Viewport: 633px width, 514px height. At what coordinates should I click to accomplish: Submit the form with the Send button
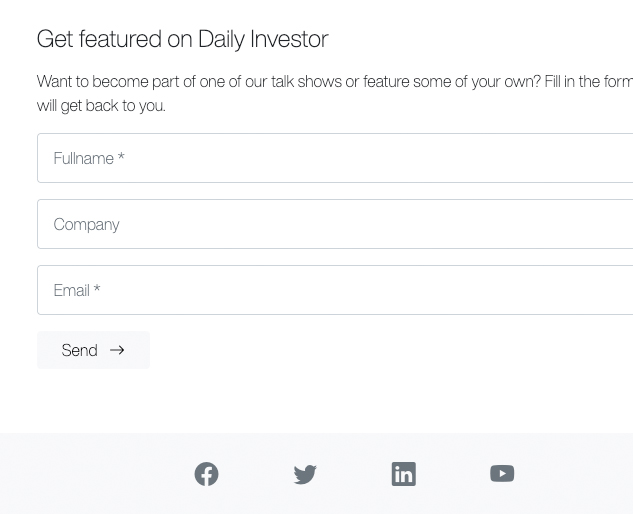[x=93, y=350]
